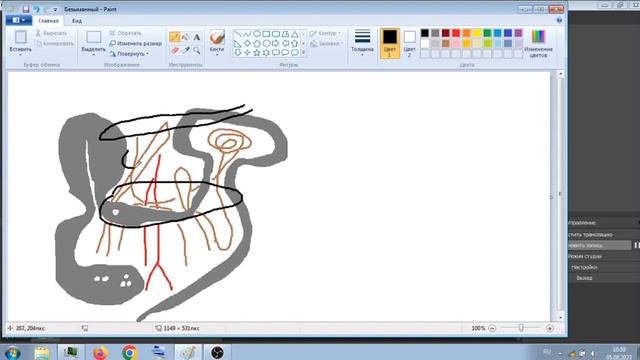Click Resize (Изменить размер) button
640x360 pixels.
click(x=136, y=43)
